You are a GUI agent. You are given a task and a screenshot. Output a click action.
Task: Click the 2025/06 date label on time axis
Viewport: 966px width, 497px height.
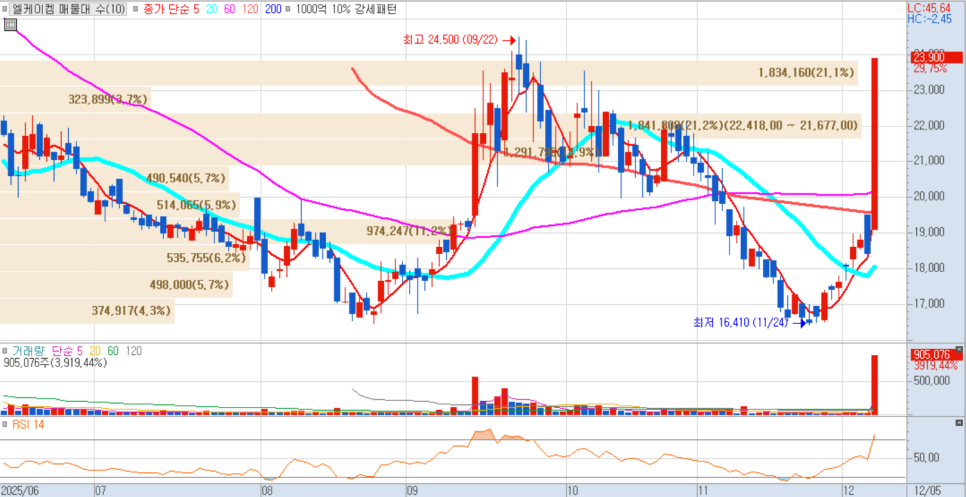click(20, 491)
